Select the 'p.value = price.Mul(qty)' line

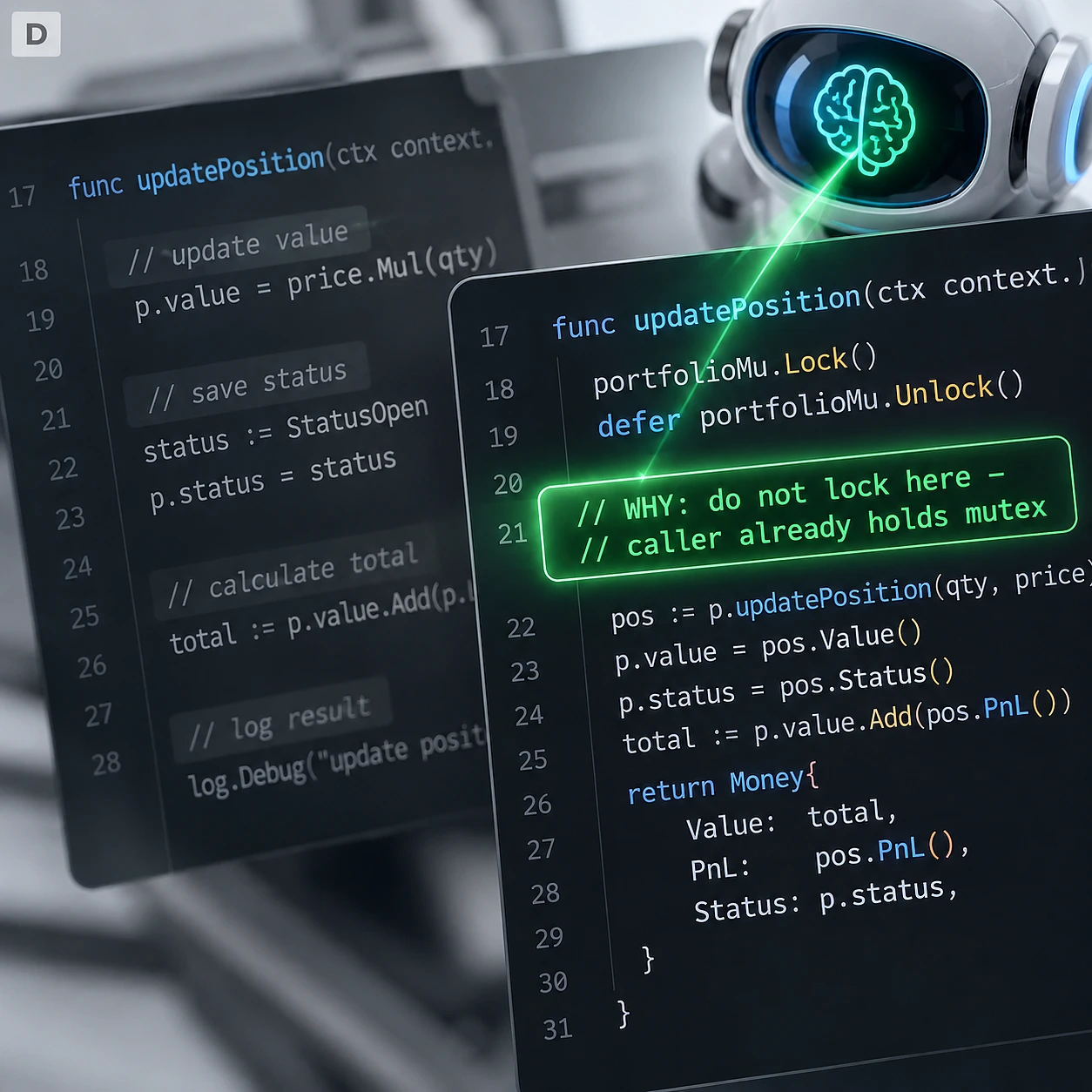click(x=315, y=280)
